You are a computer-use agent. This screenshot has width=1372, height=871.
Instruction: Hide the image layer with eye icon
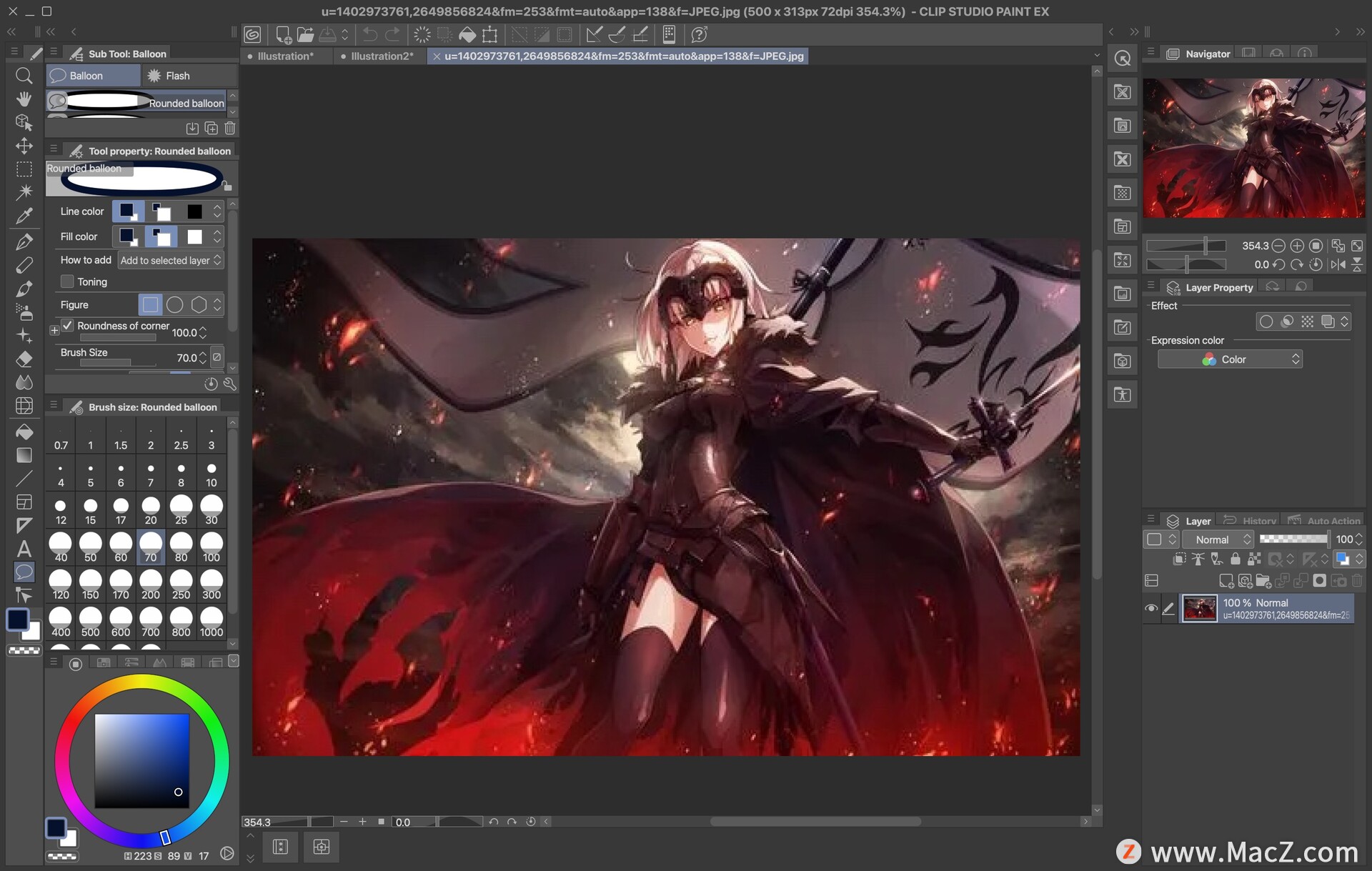(x=1150, y=609)
